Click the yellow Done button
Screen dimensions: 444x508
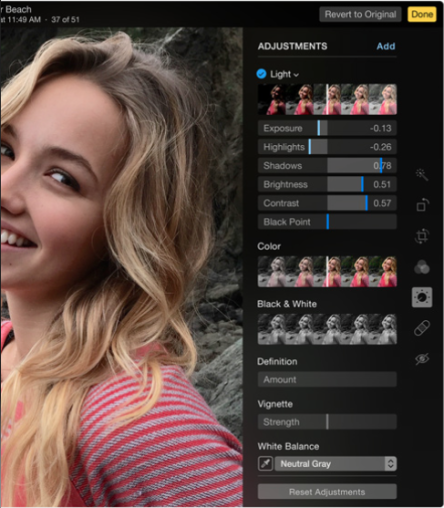point(422,14)
